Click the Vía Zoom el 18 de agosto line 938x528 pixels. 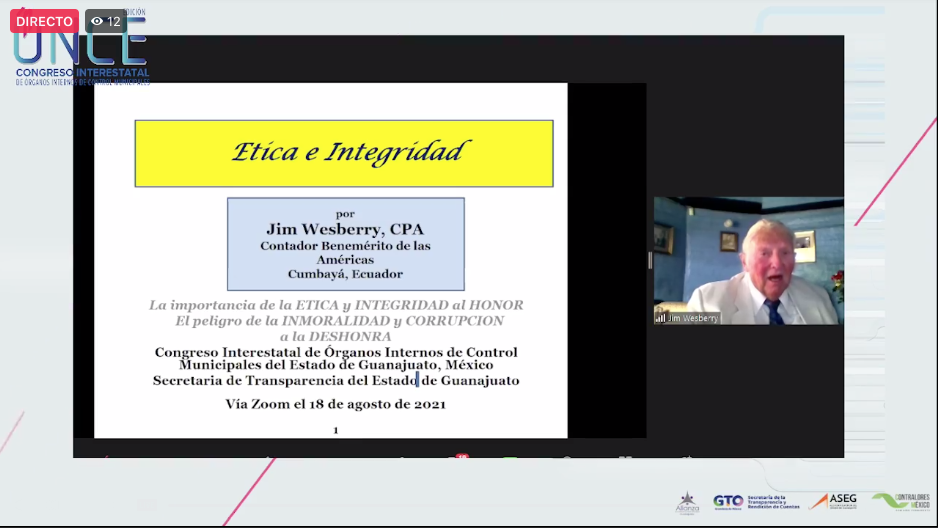click(x=336, y=404)
